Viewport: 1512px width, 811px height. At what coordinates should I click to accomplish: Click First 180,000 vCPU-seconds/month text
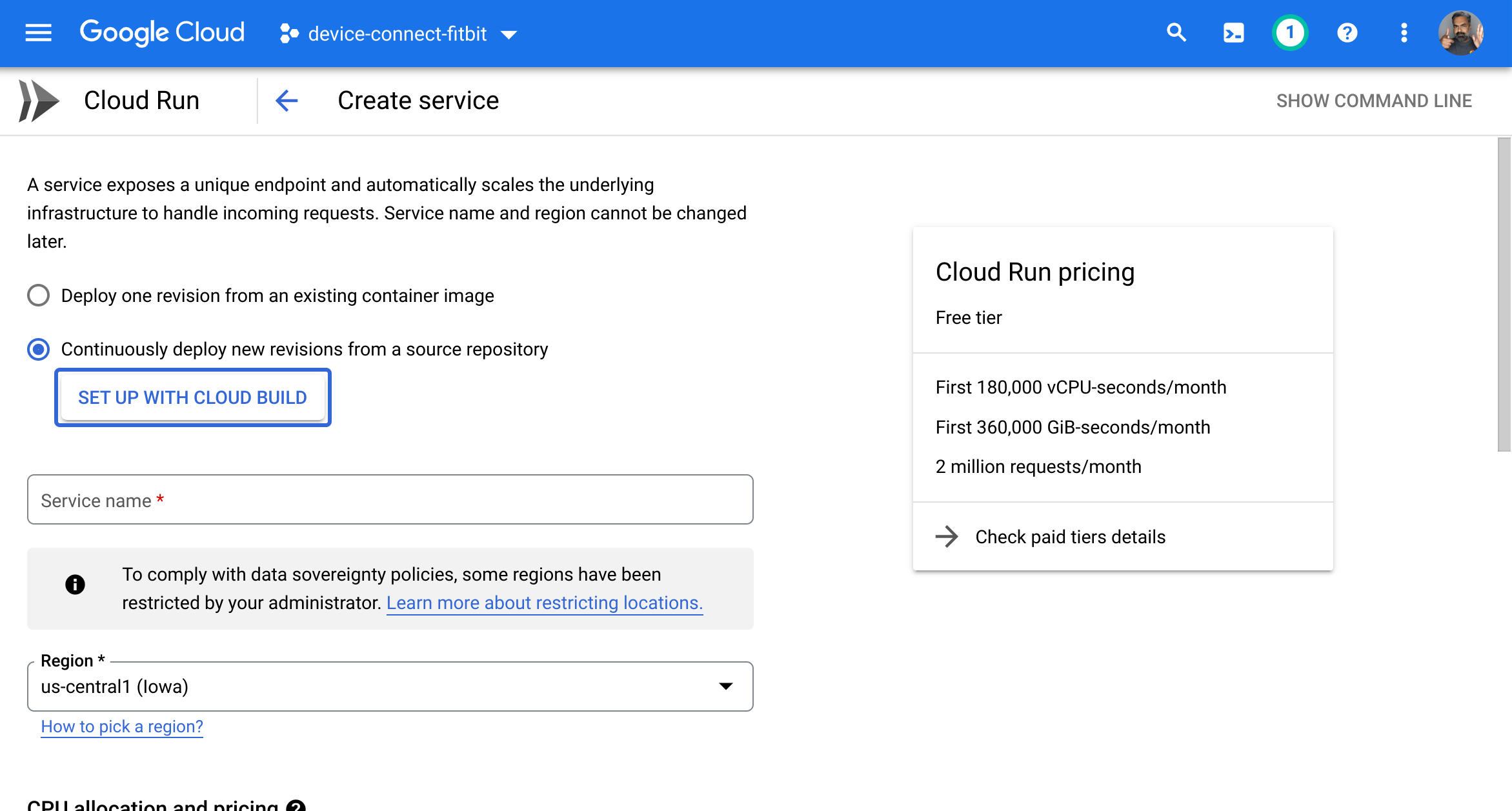1081,387
